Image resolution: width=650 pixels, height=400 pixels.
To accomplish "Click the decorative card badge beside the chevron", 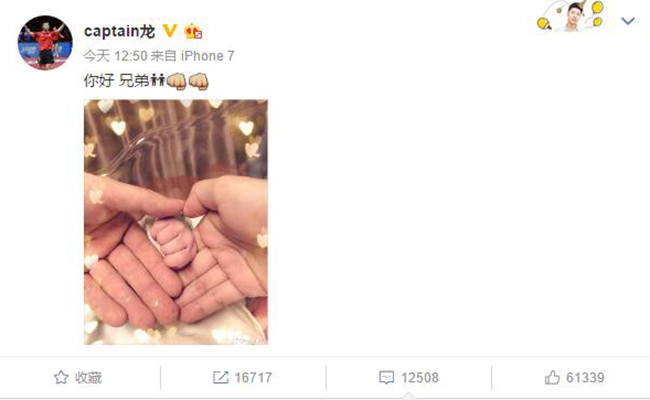I will 570,17.
